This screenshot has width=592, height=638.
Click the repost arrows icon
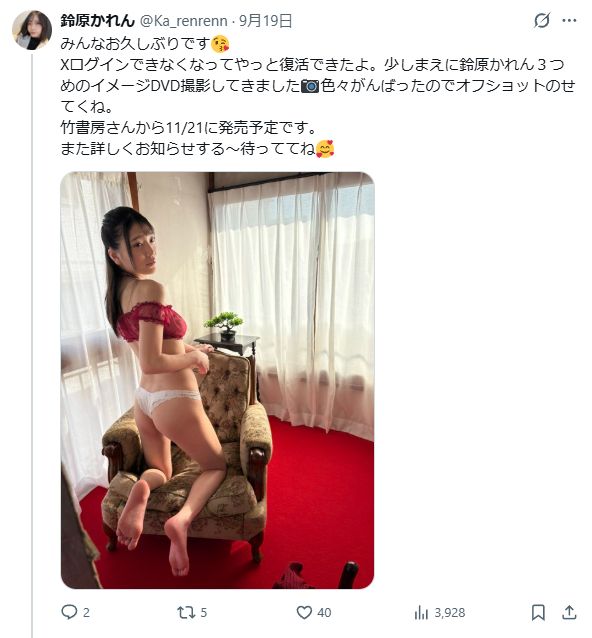186,612
